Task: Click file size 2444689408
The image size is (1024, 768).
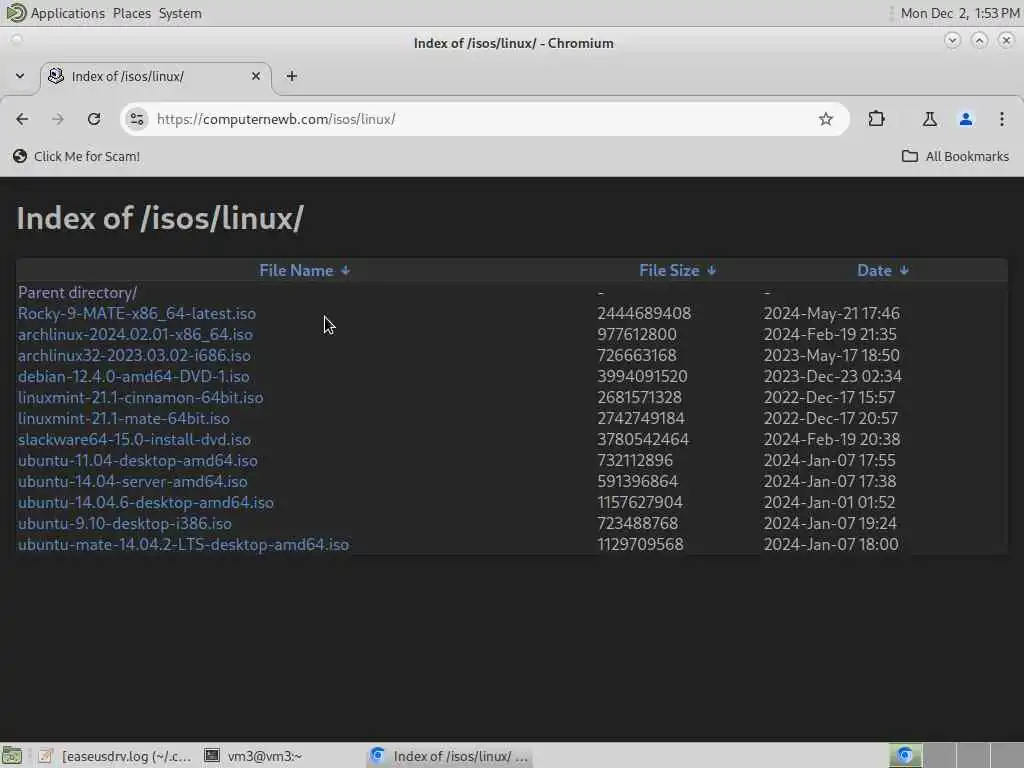Action: [x=644, y=313]
